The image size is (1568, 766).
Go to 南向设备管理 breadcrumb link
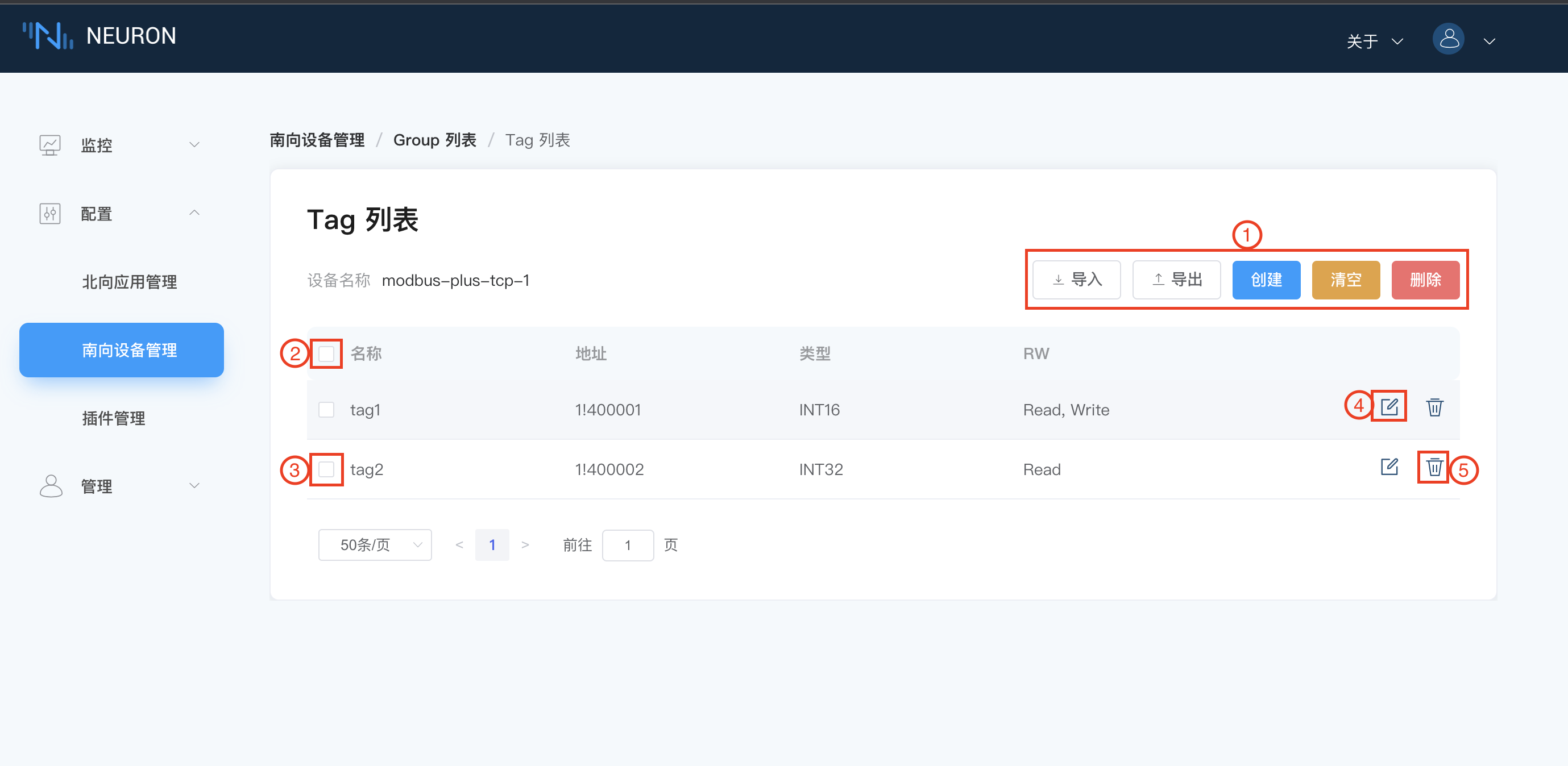[317, 140]
